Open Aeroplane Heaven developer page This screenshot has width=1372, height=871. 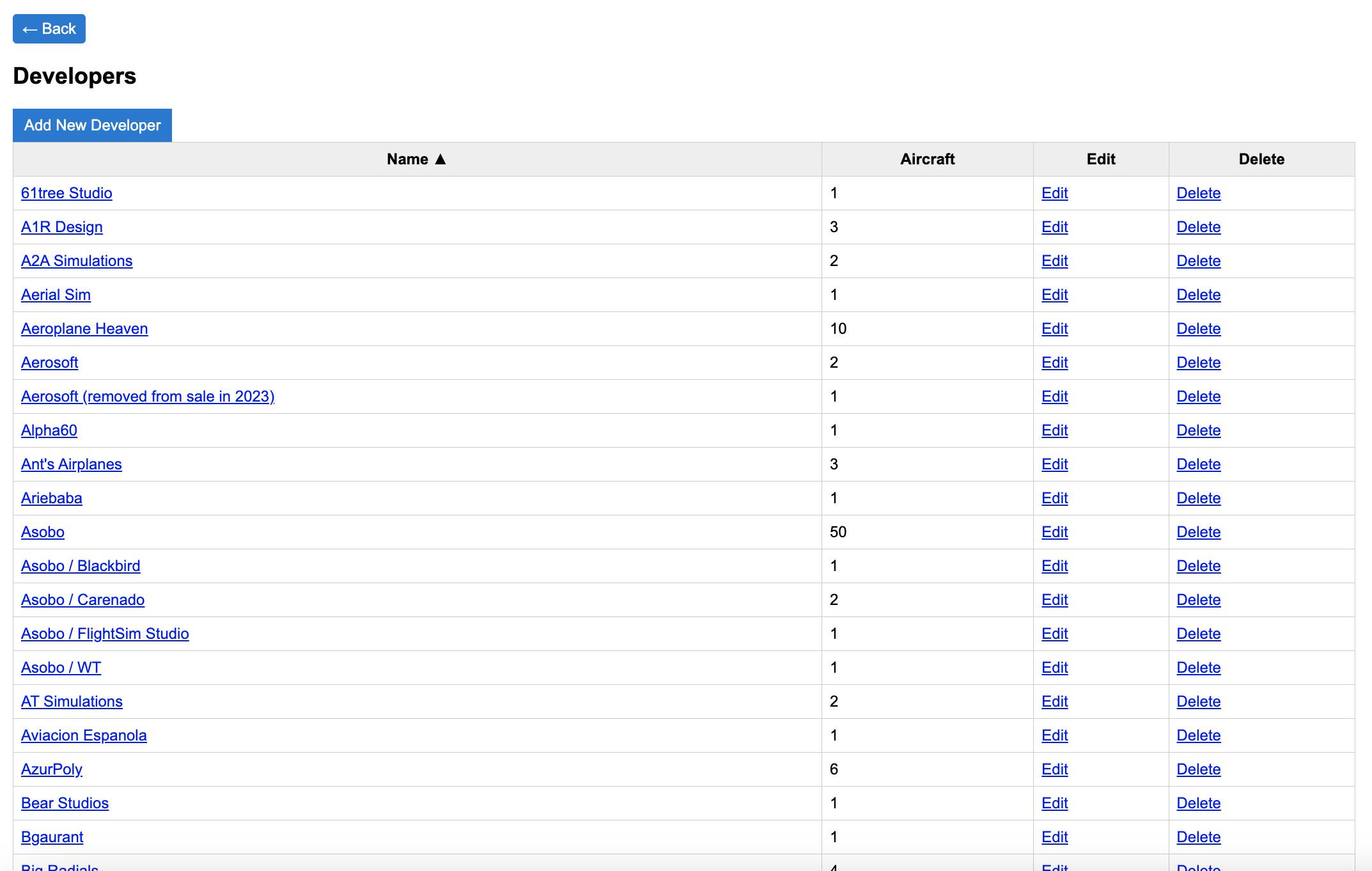(x=84, y=329)
